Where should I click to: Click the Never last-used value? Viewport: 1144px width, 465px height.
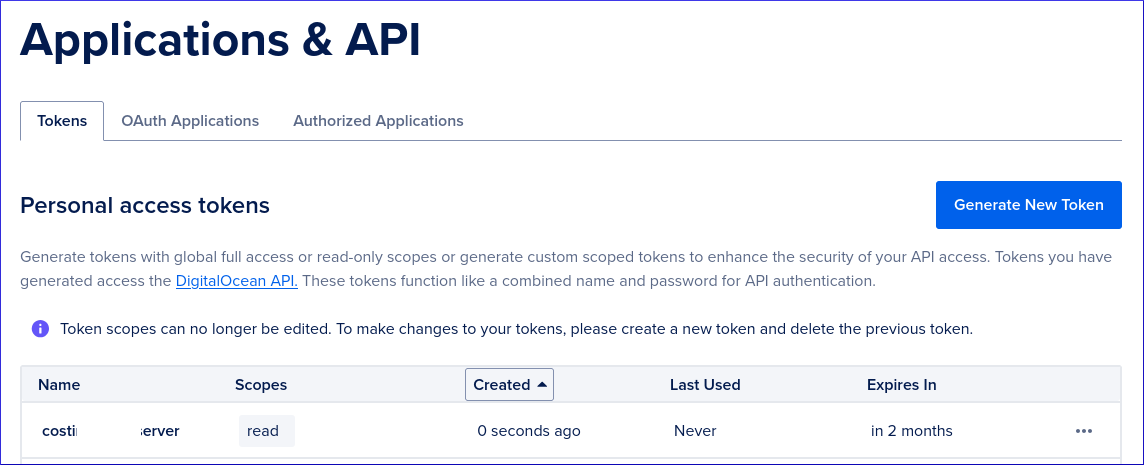tap(695, 431)
